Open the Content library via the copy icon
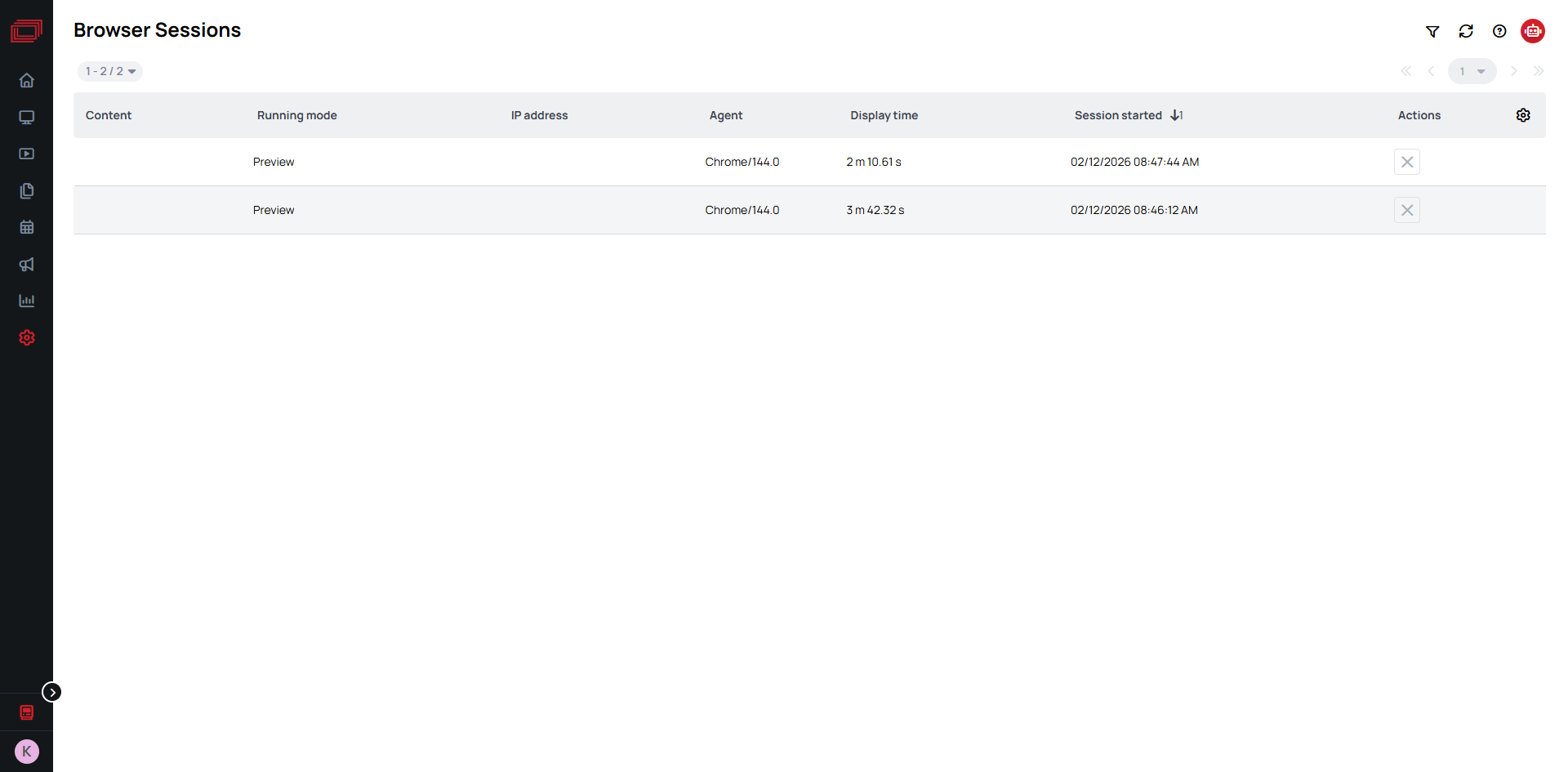The image size is (1568, 772). click(27, 190)
